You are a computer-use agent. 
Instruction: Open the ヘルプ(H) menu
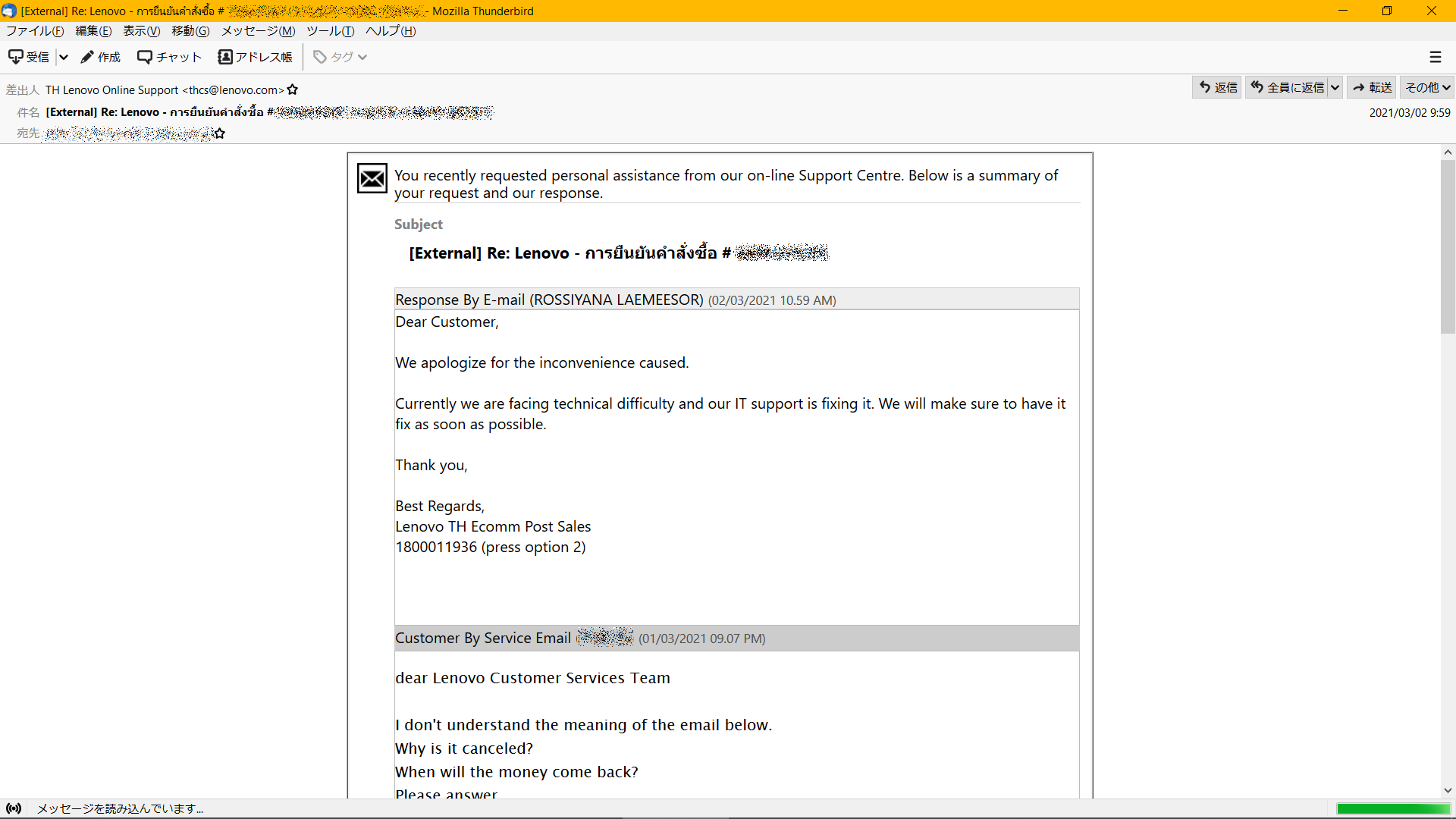(391, 31)
